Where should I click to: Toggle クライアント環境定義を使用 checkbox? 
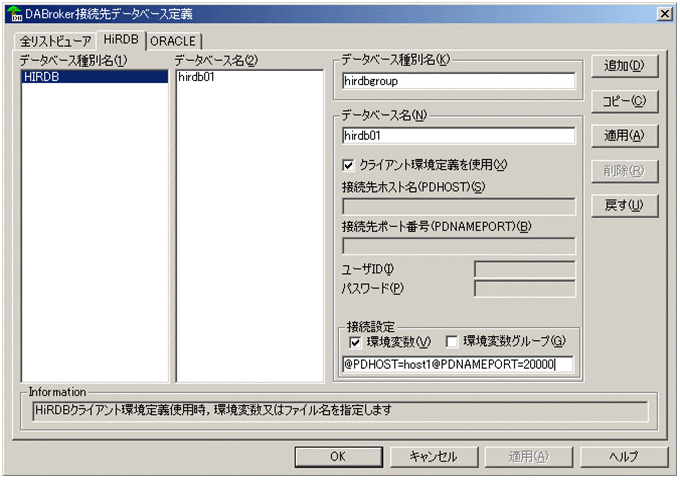(x=348, y=165)
